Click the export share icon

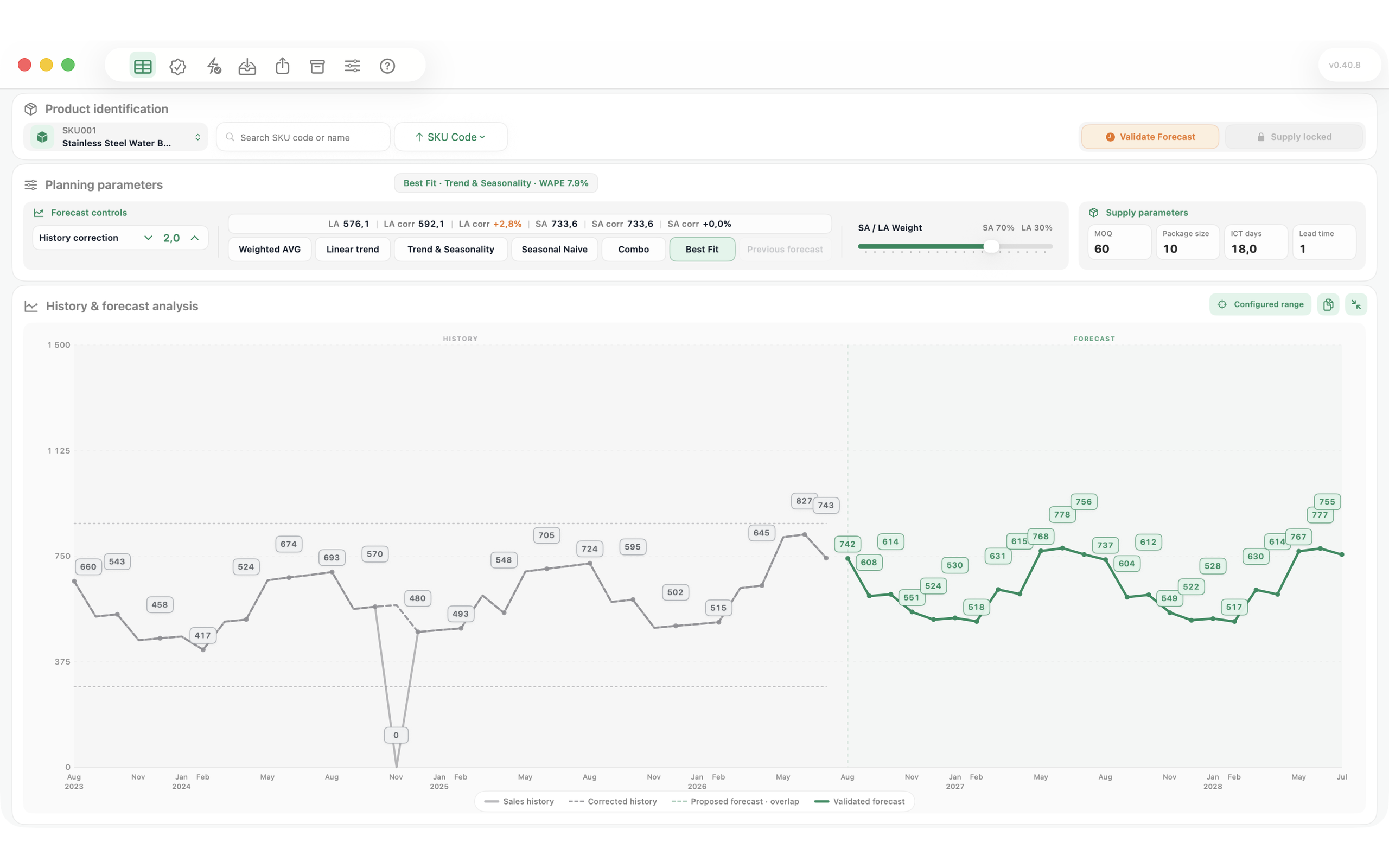click(282, 66)
